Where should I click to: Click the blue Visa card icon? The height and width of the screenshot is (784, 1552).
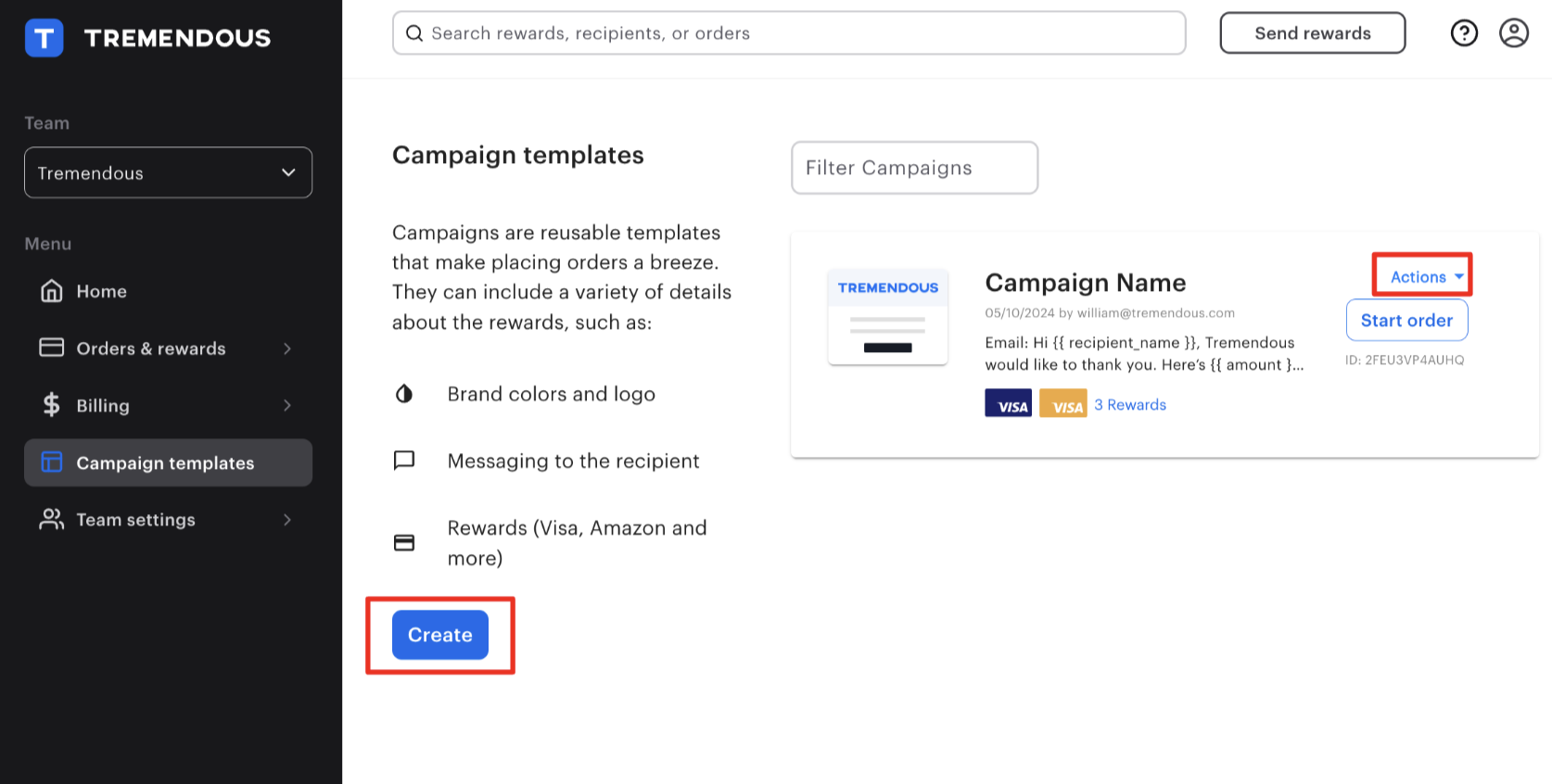pyautogui.click(x=1008, y=403)
